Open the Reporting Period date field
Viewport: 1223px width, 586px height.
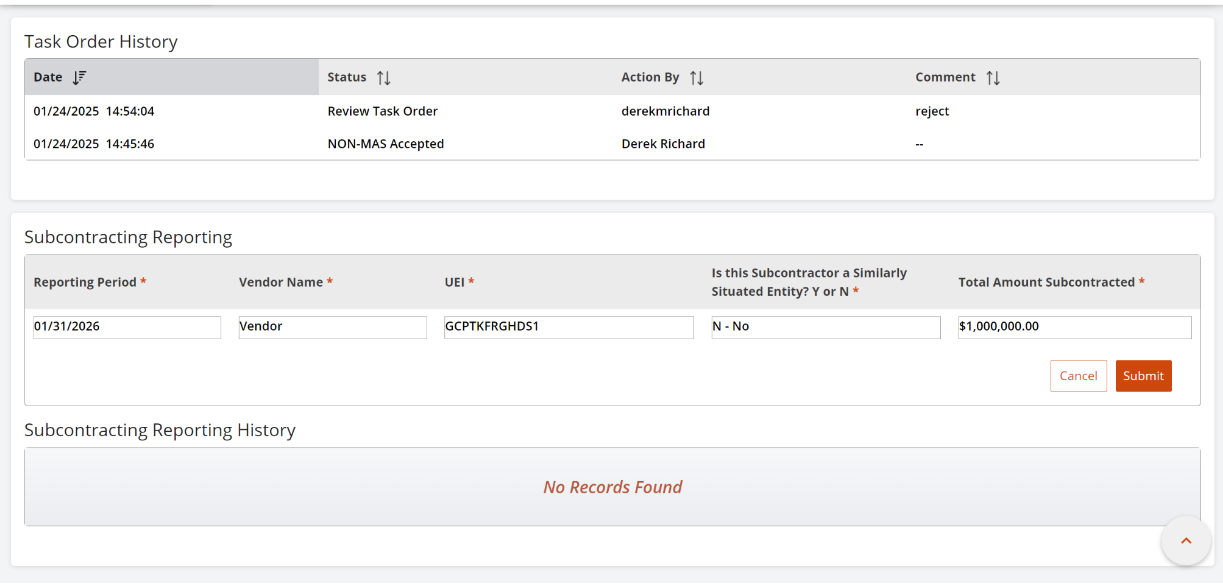pyautogui.click(x=127, y=327)
